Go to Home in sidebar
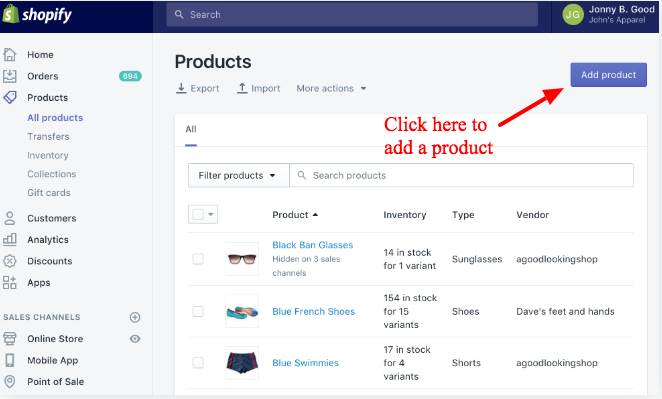Viewport: 662px width, 399px height. tap(40, 54)
